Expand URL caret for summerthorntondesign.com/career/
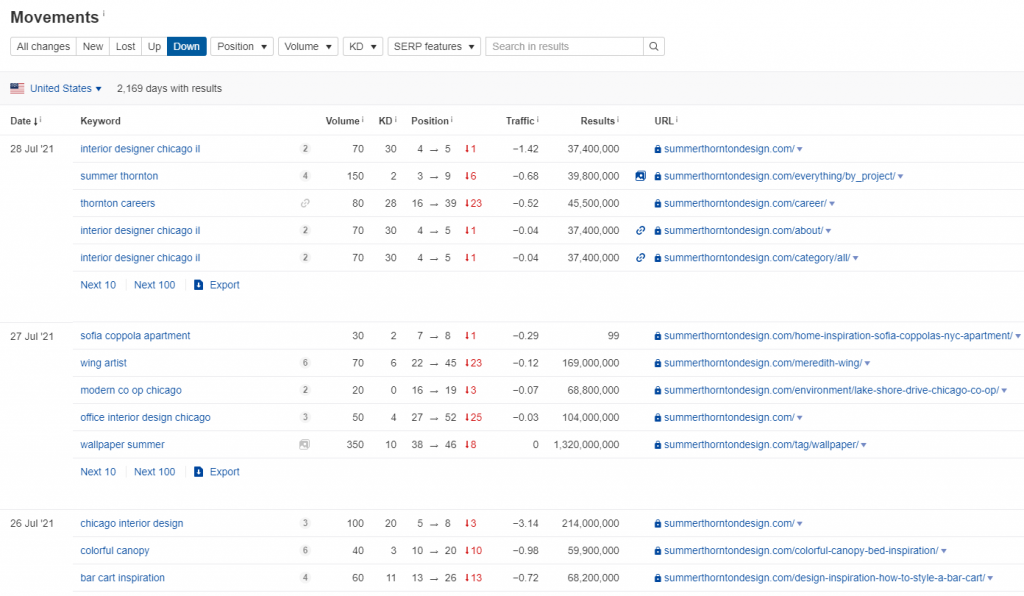Image resolution: width=1024 pixels, height=596 pixels. click(832, 204)
